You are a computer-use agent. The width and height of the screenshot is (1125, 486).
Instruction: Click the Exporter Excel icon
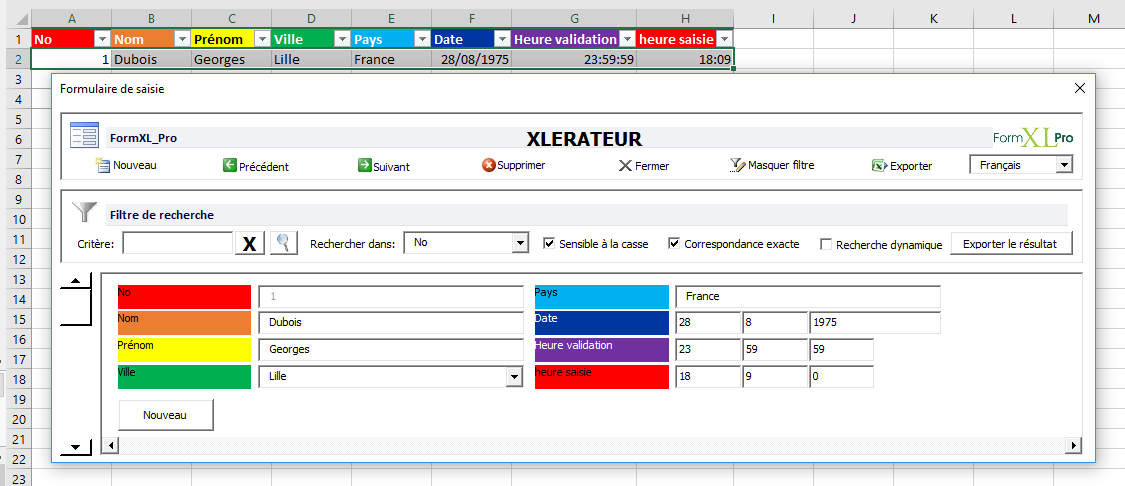tap(879, 166)
